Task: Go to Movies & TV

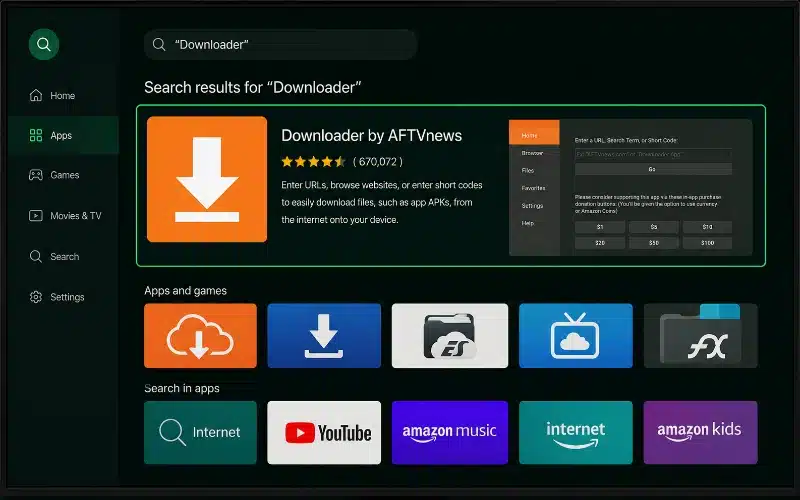Action: tap(65, 216)
